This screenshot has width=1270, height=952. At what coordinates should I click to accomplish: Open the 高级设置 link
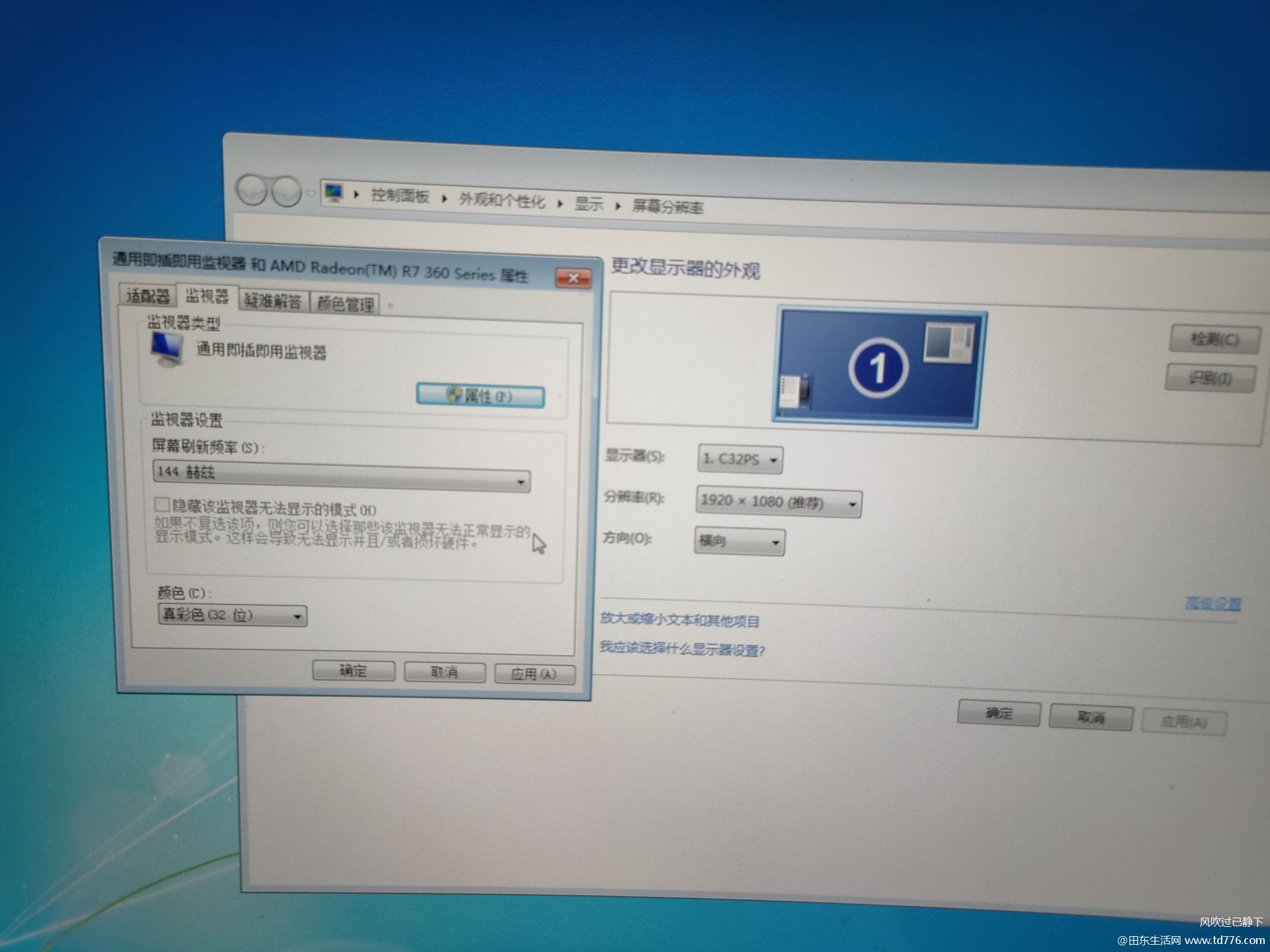click(x=1213, y=603)
